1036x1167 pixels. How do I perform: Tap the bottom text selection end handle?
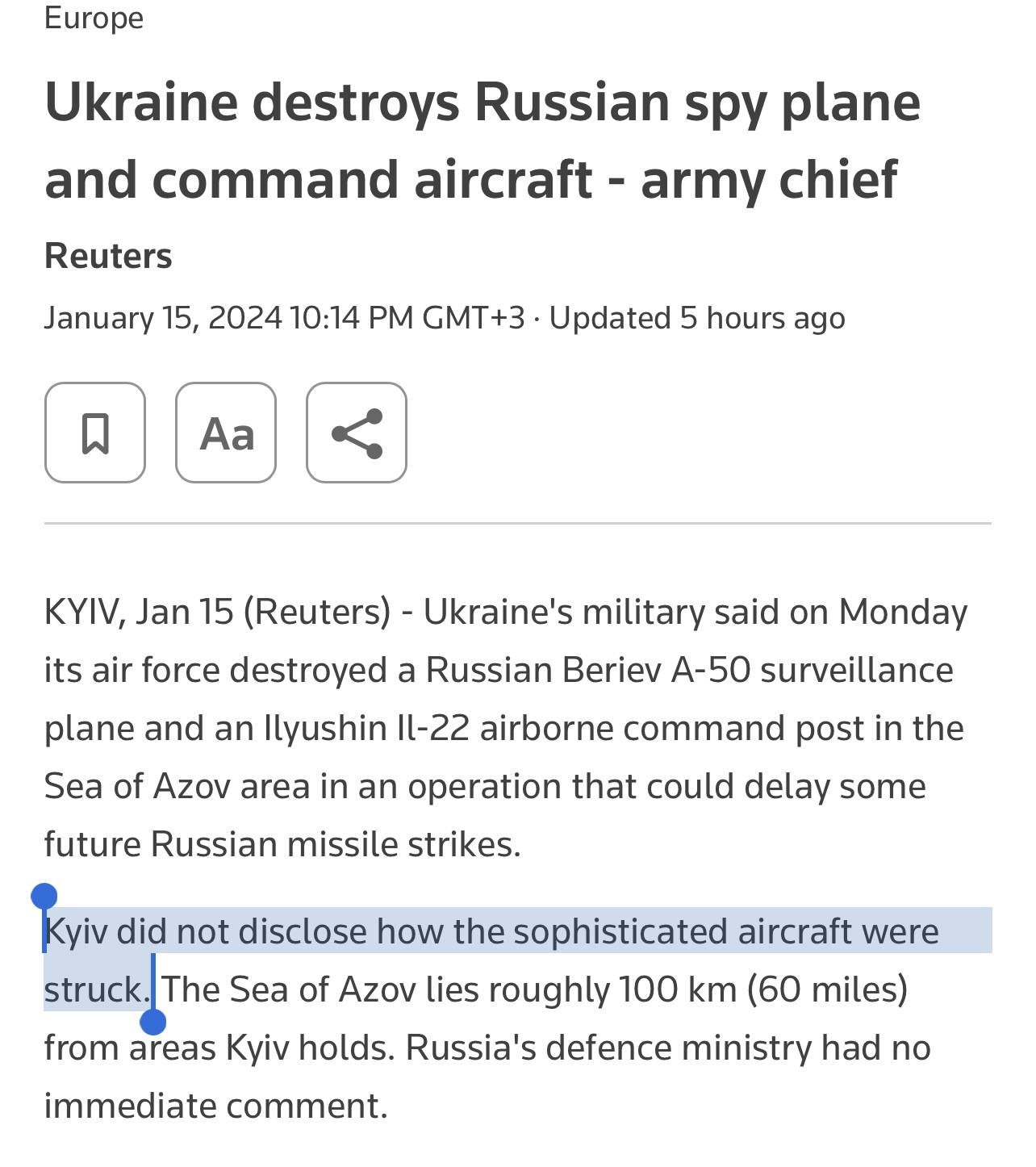[153, 1022]
